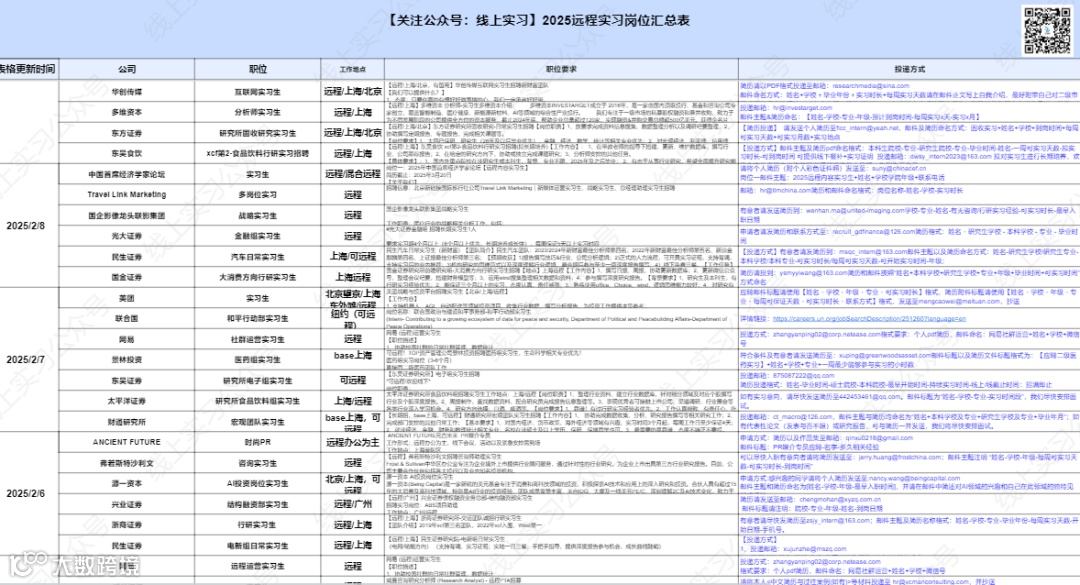This screenshot has height=585, width=1080.
Task: Click the 东吴证券 company cell
Action: [x=127, y=380]
